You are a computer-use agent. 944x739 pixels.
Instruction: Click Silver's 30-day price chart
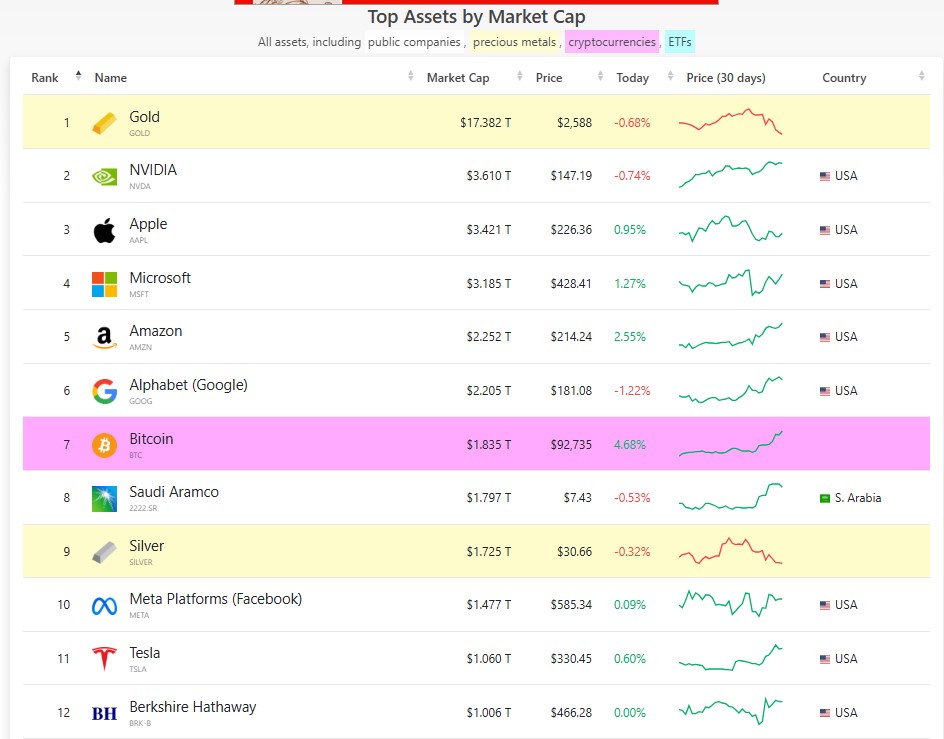point(731,551)
